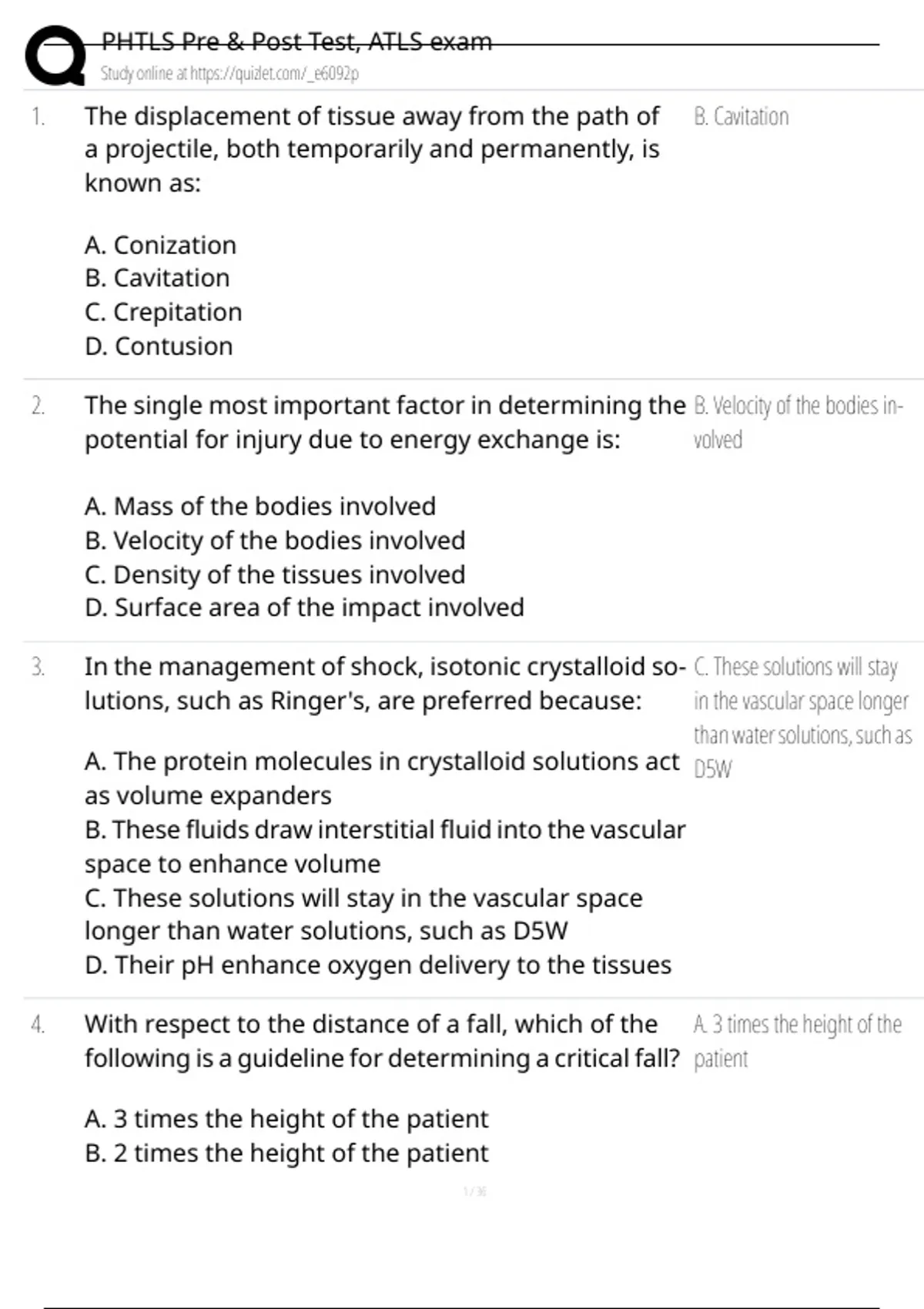This screenshot has width=924, height=1309.
Task: Click question number 2 marker
Action: click(x=38, y=406)
